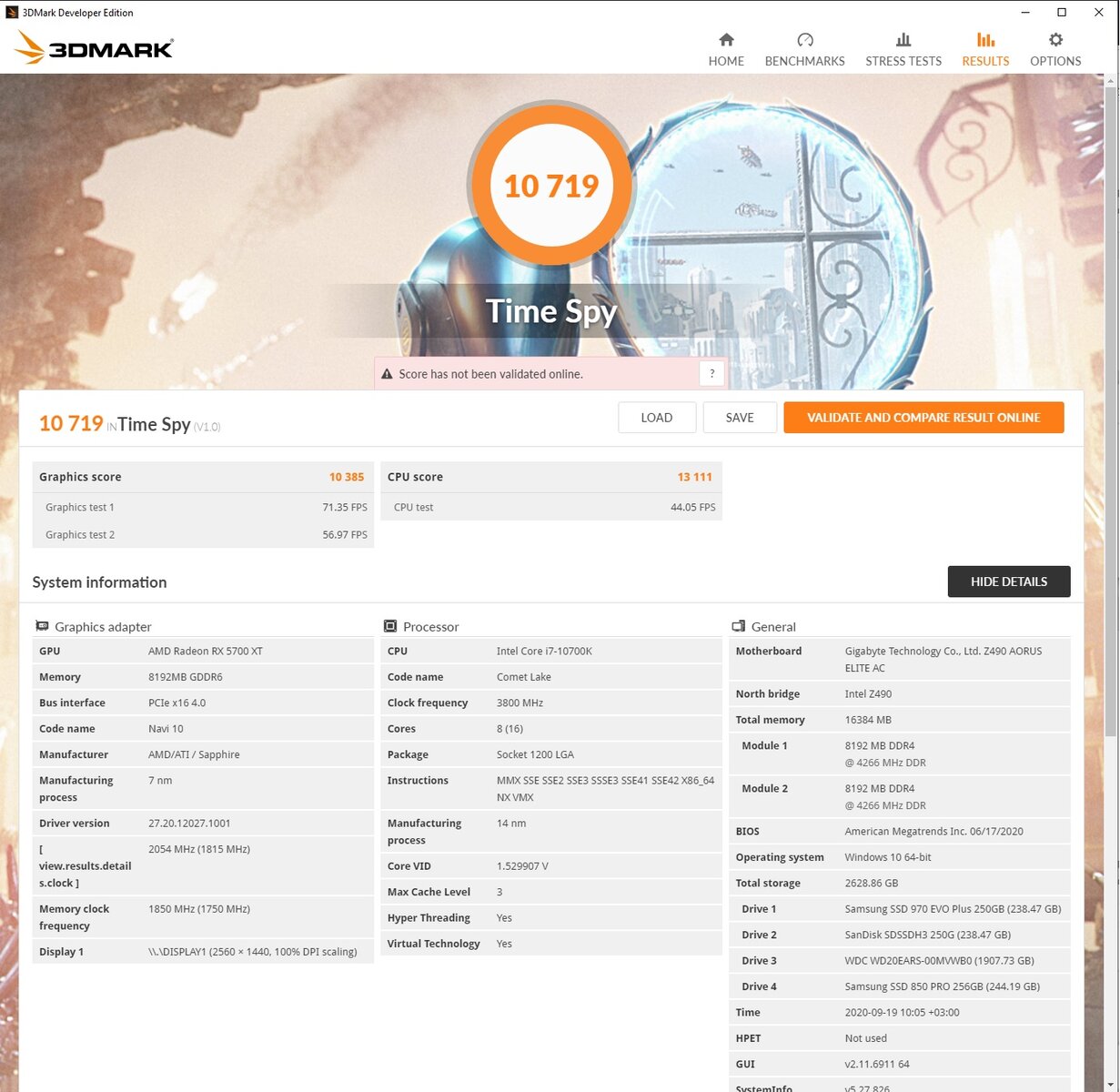Open the Options gear icon
Image resolution: width=1120 pixels, height=1092 pixels.
(1055, 39)
